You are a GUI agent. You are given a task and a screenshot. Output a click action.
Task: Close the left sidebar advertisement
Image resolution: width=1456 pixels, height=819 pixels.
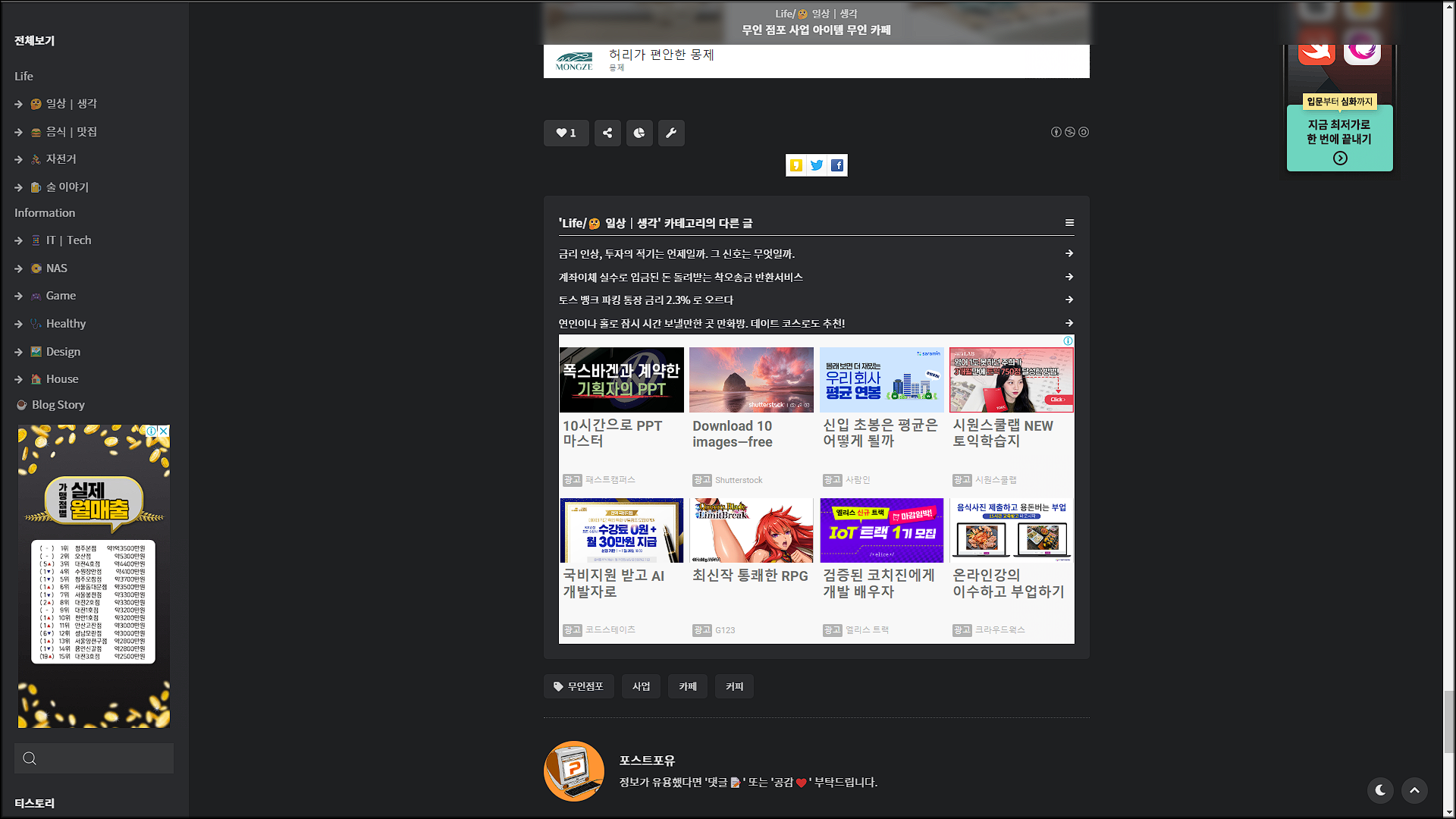(x=163, y=431)
